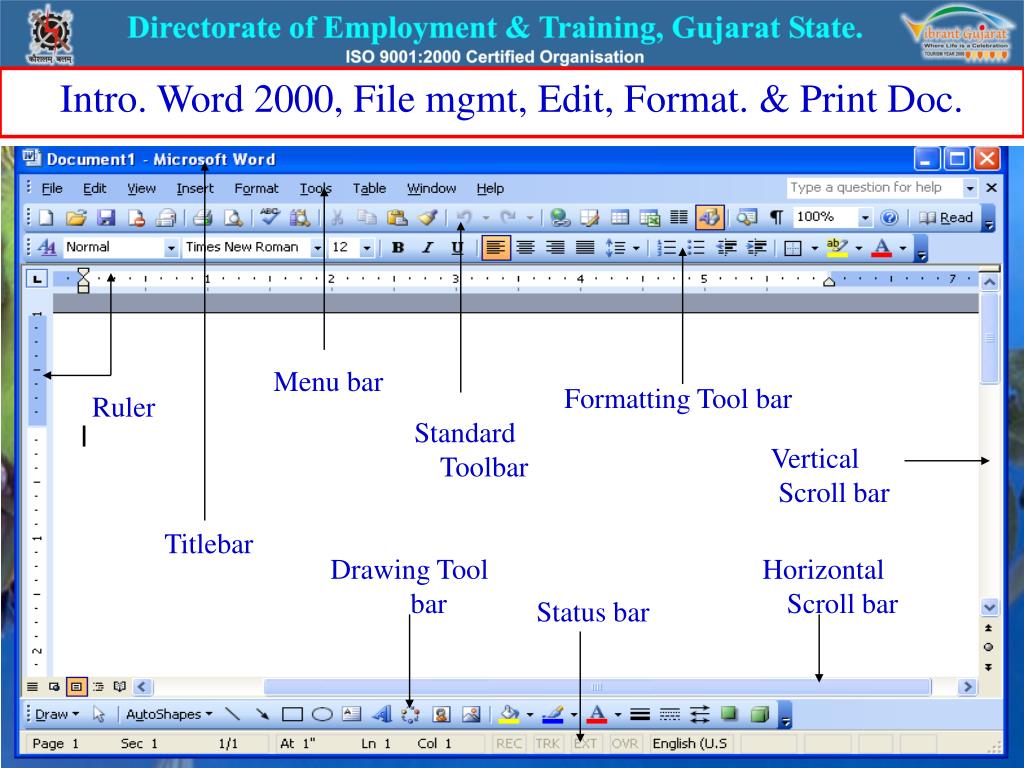Screen dimensions: 1024x768
Task: Select the Arrow tool in Drawing toolbar
Action: 263,714
